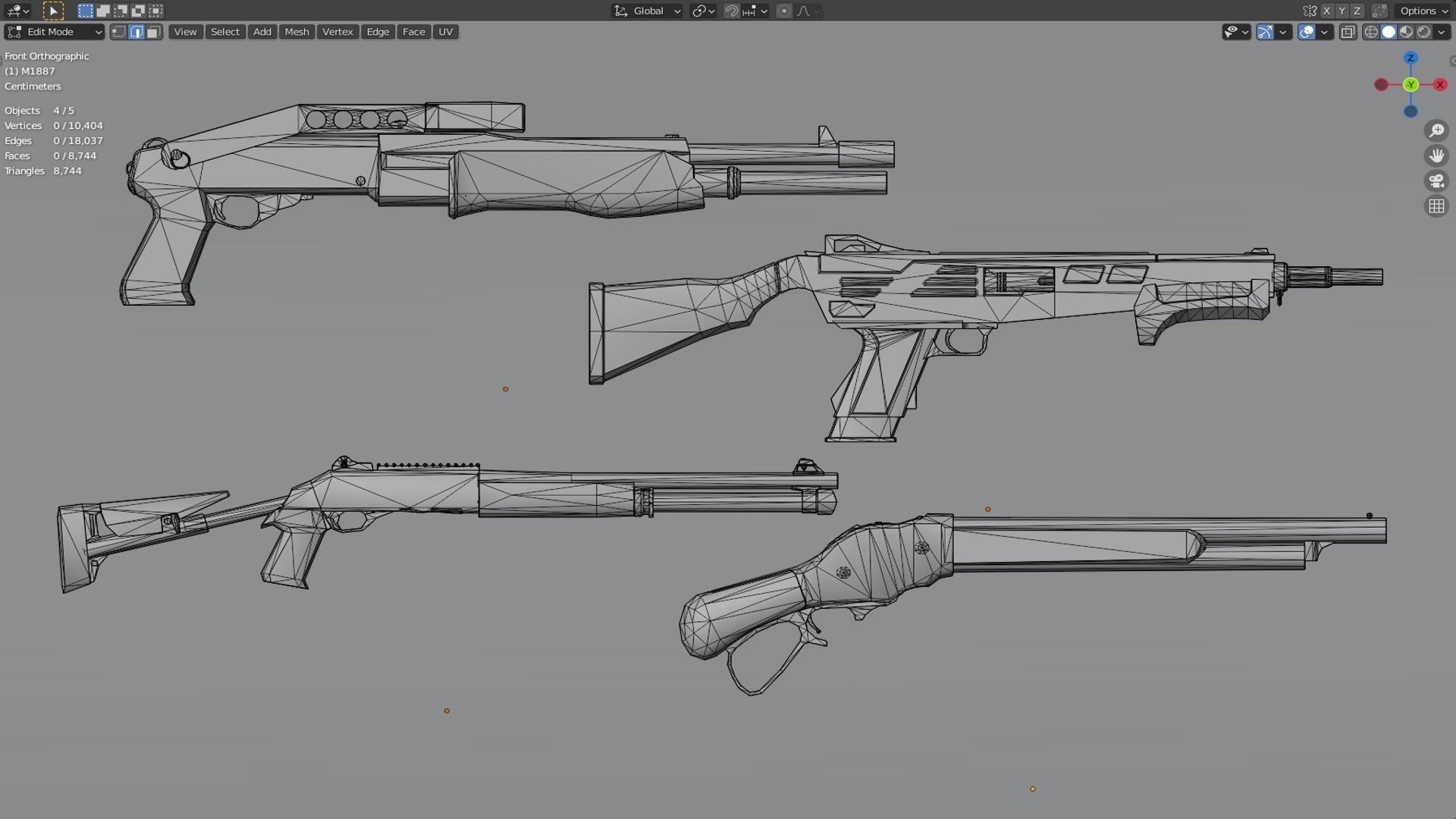Click the negative Z axis gizmo circle
The width and height of the screenshot is (1456, 819).
pyautogui.click(x=1410, y=111)
